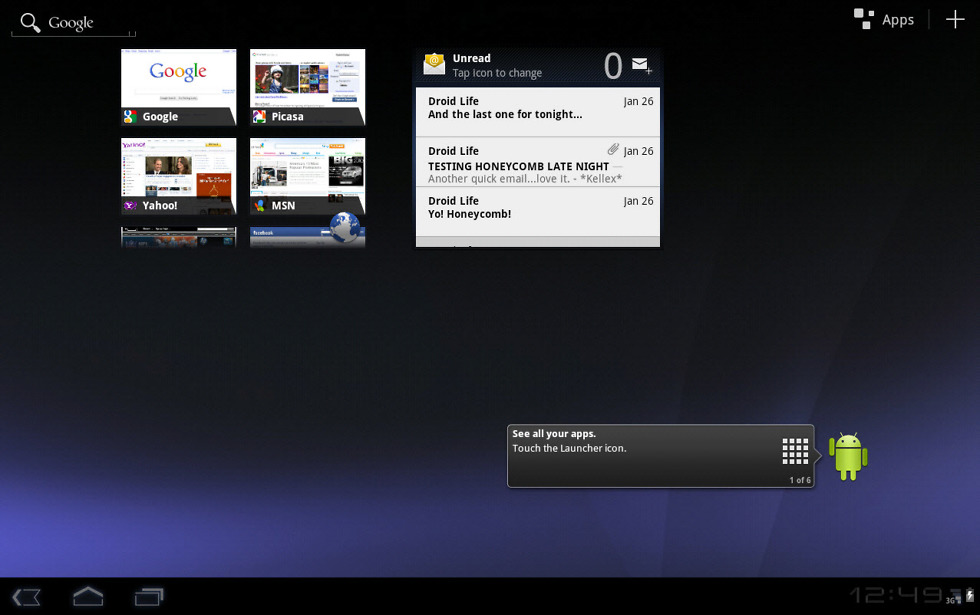Open the status bar clock showing 12:49

click(895, 596)
